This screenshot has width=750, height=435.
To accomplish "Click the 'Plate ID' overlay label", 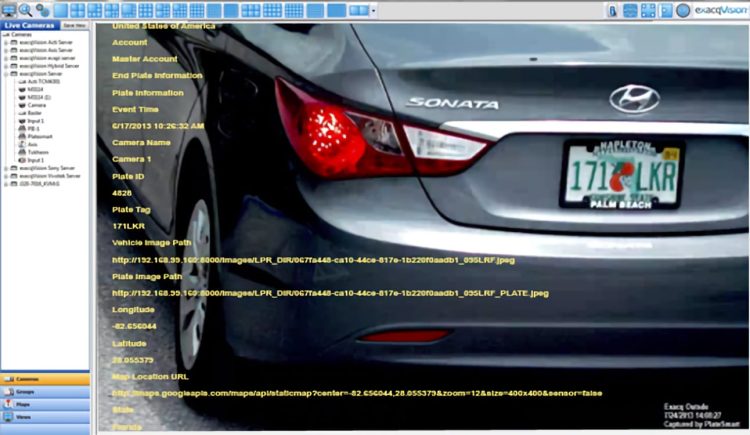I will [128, 177].
